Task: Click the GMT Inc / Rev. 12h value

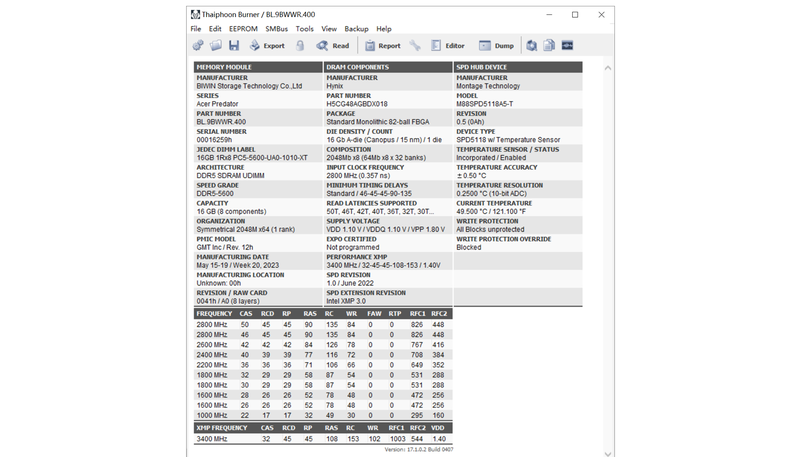Action: 225,247
